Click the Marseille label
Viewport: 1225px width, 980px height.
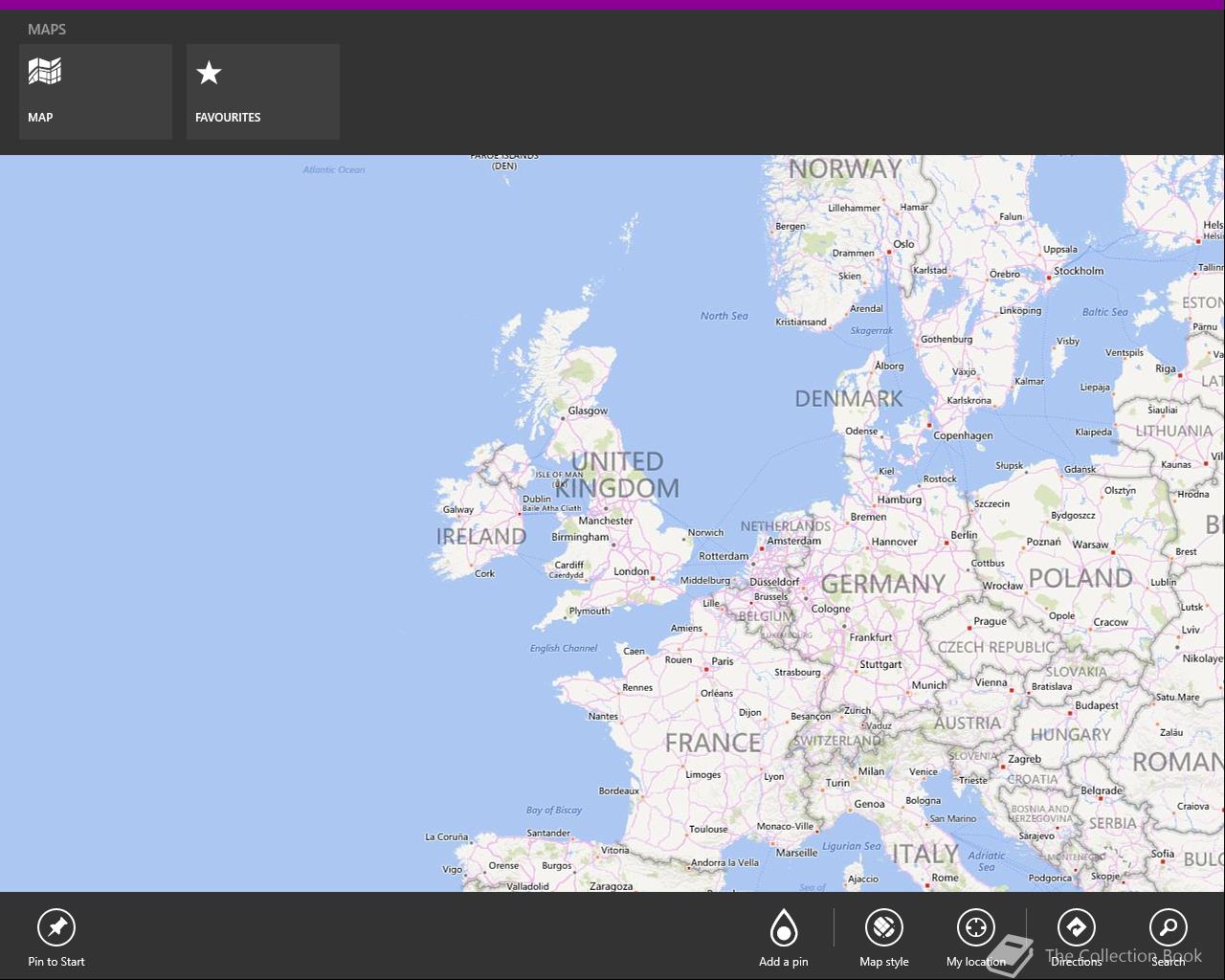(x=797, y=852)
